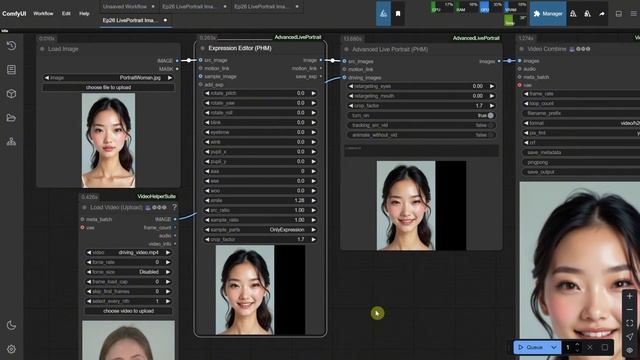Screen dimensions: 640x360
Task: Toggle pingpong on Video Combine
Action: 581,162
